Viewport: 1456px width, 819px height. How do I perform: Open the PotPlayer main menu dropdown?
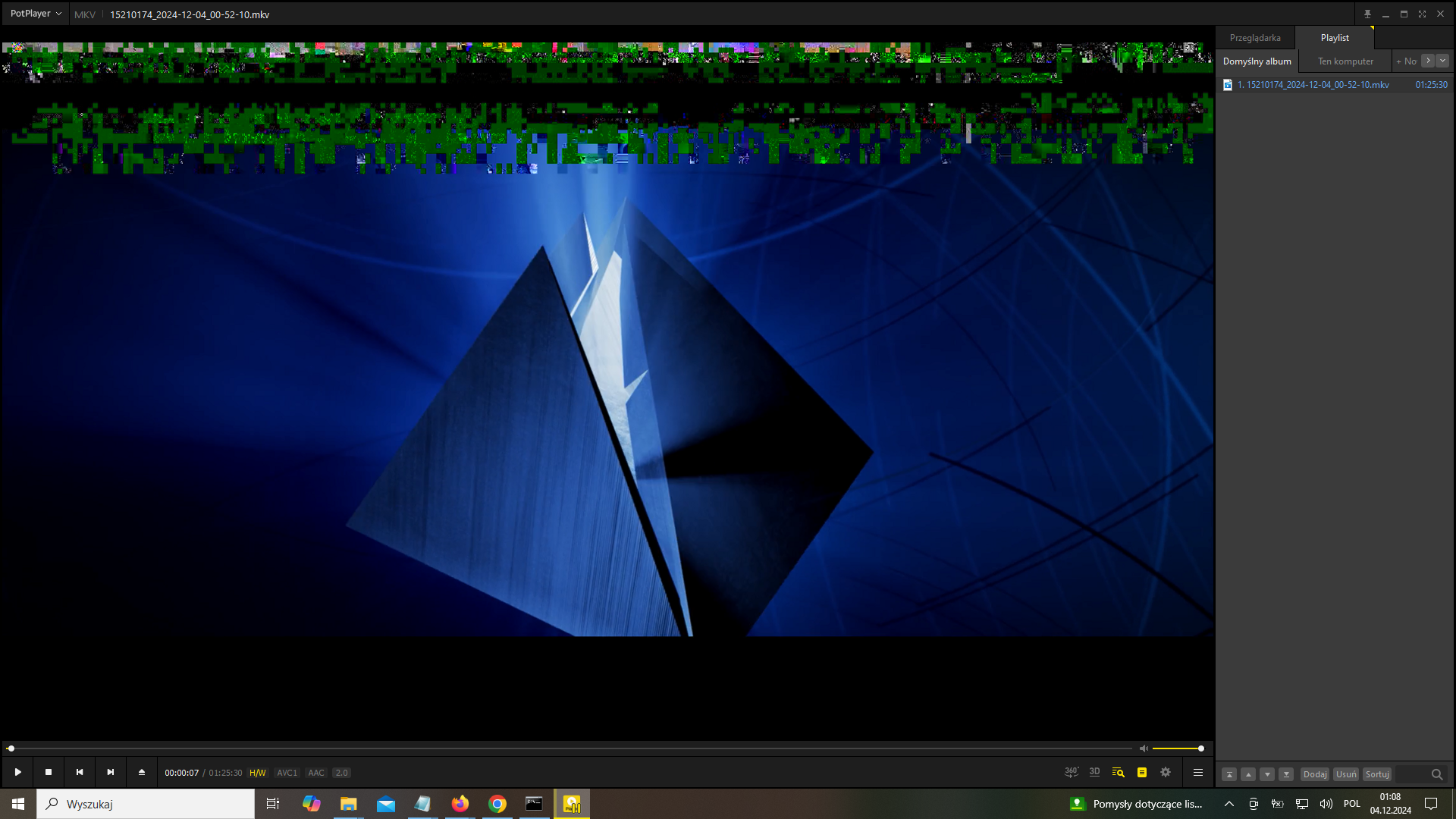[x=35, y=14]
